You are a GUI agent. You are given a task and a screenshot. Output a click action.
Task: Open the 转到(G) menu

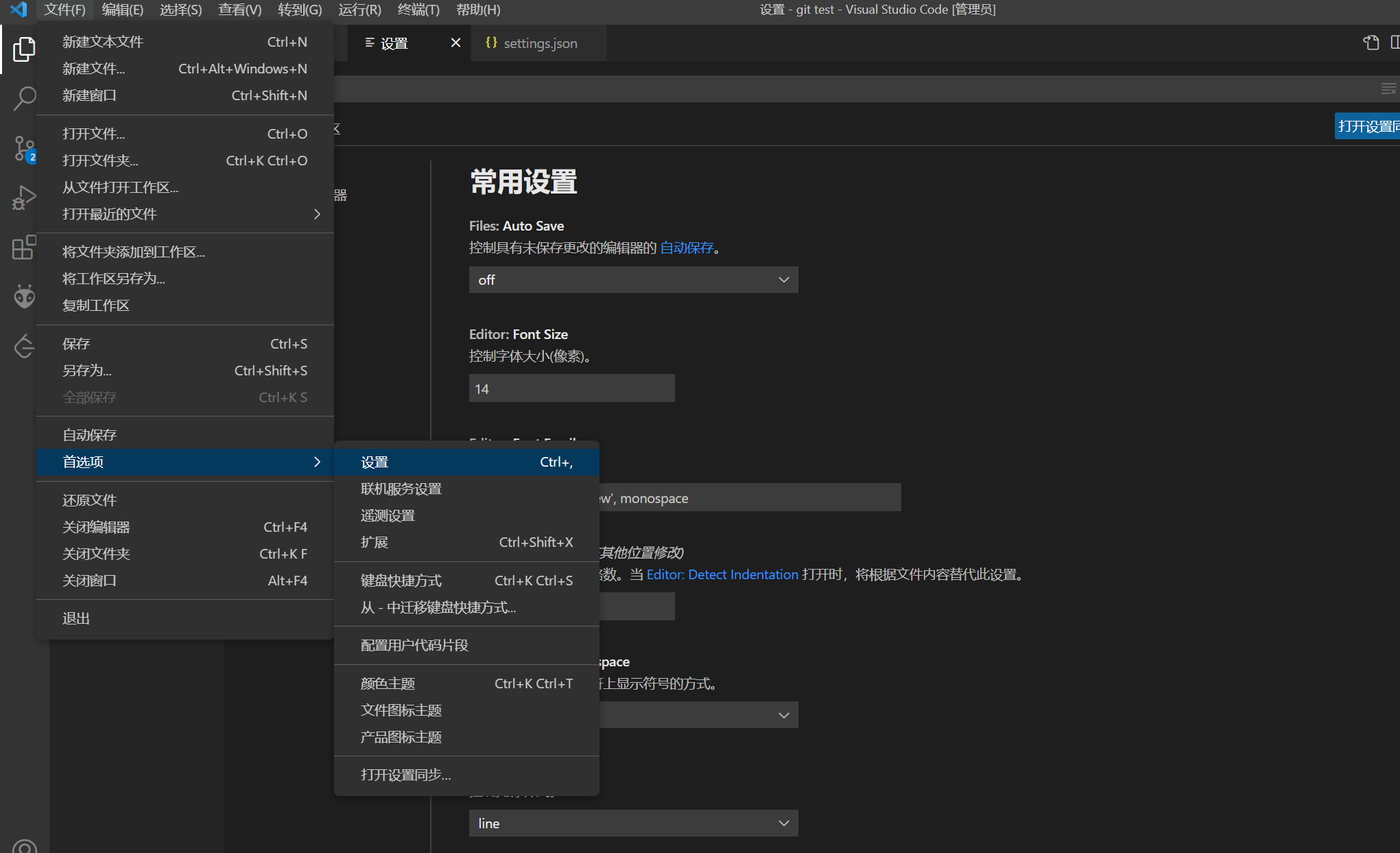click(x=300, y=10)
